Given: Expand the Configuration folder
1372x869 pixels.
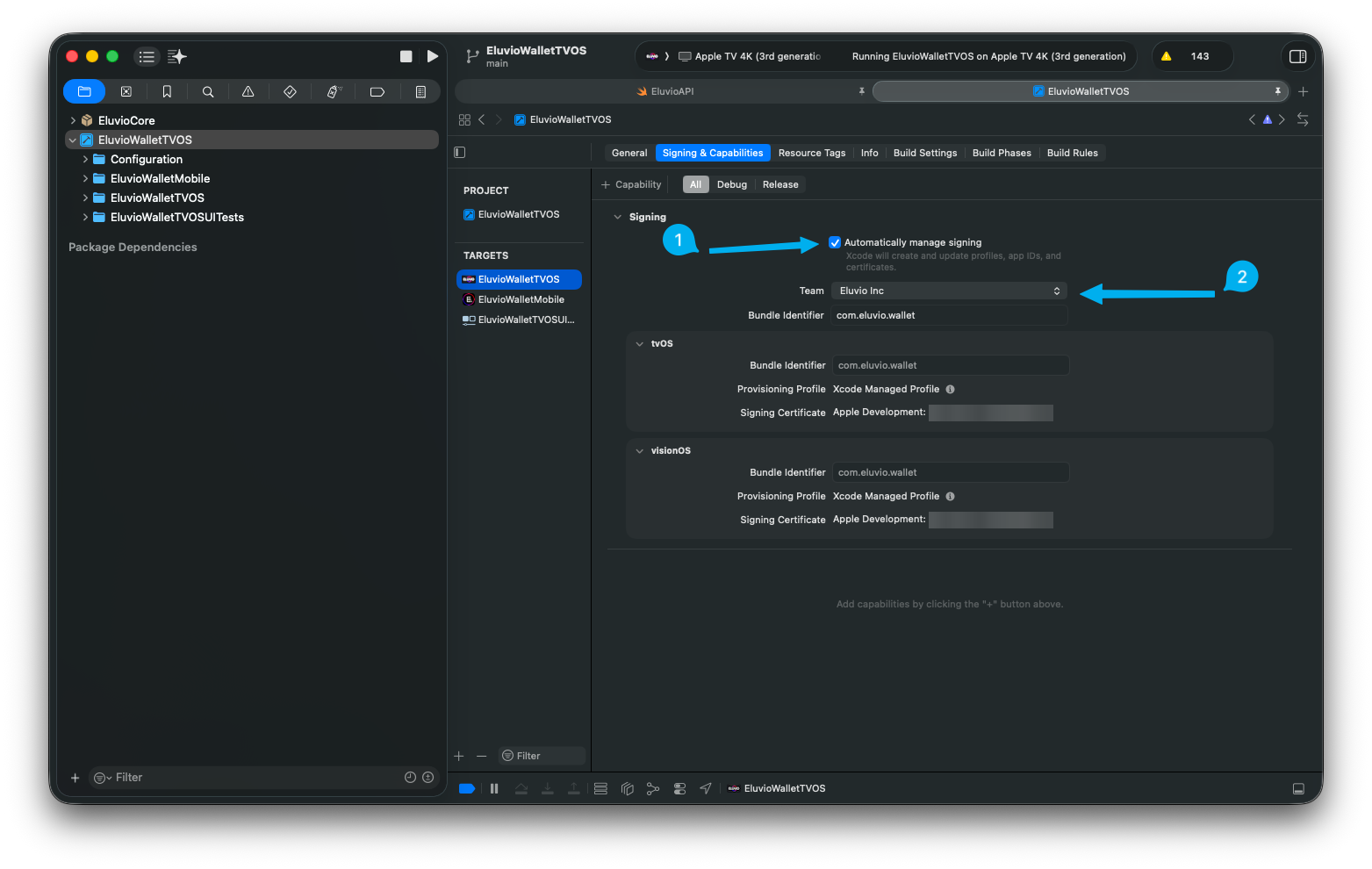Looking at the screenshot, I should click(x=85, y=159).
